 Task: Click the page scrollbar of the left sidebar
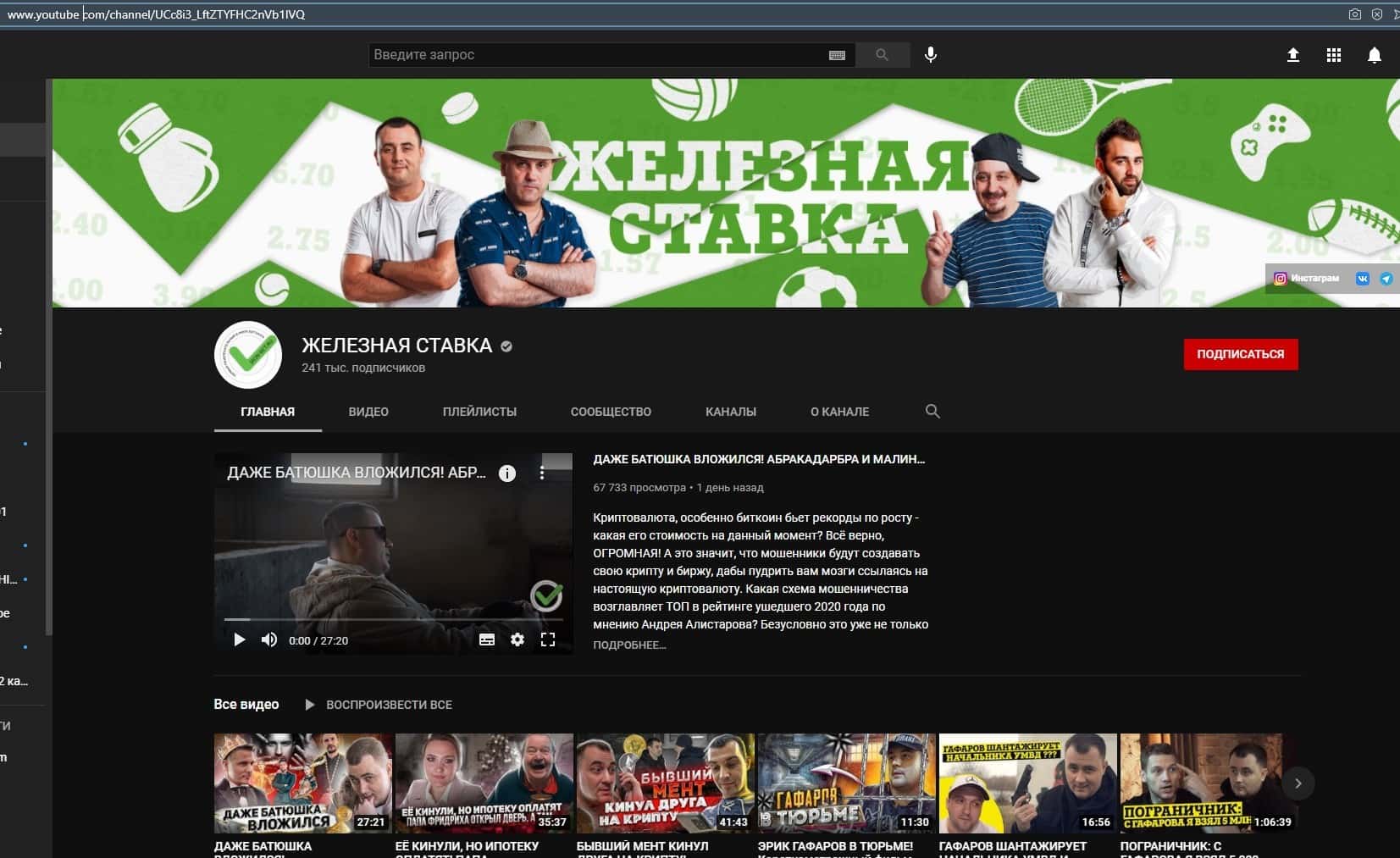pos(48,356)
